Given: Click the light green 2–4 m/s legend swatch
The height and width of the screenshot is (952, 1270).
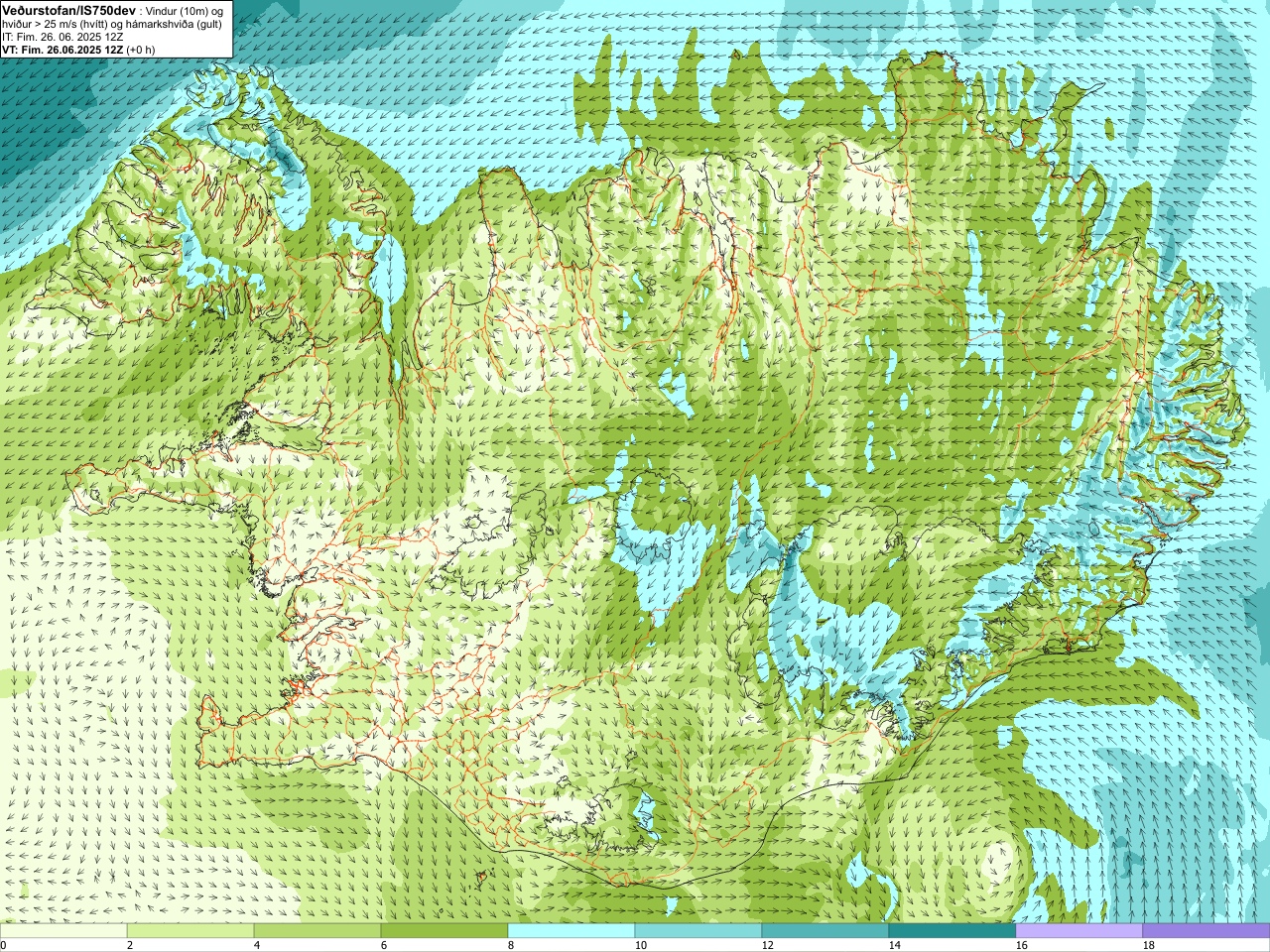Looking at the screenshot, I should 190,931.
